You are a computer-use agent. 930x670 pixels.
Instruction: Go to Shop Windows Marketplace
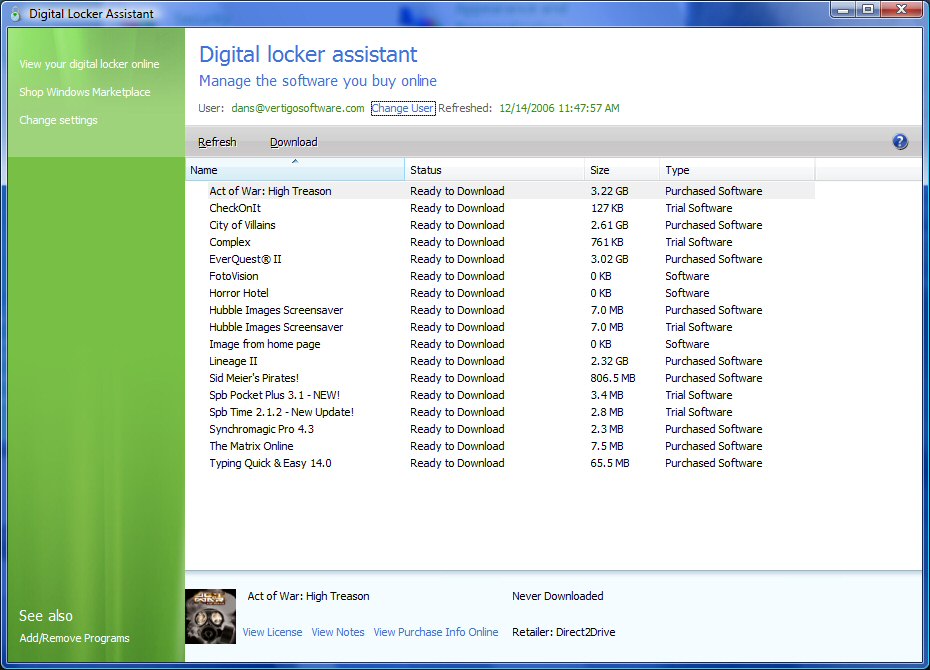(x=85, y=92)
